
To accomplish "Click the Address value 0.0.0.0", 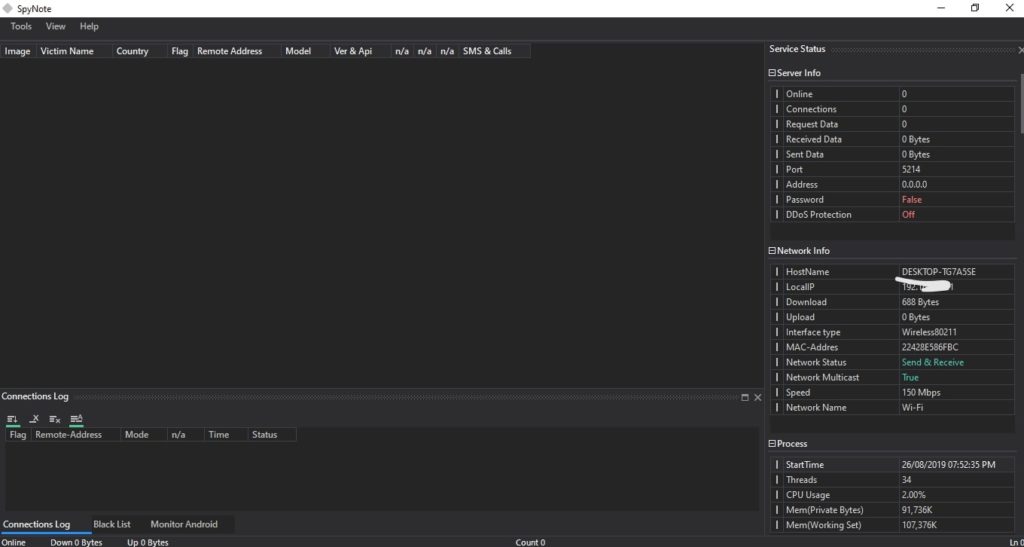I will tap(914, 184).
